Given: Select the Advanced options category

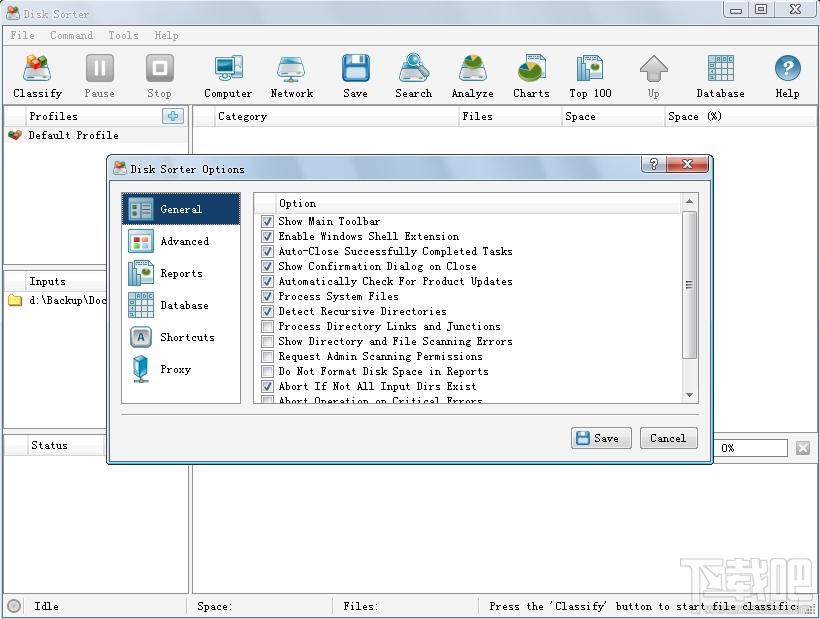Looking at the screenshot, I should click(x=181, y=241).
